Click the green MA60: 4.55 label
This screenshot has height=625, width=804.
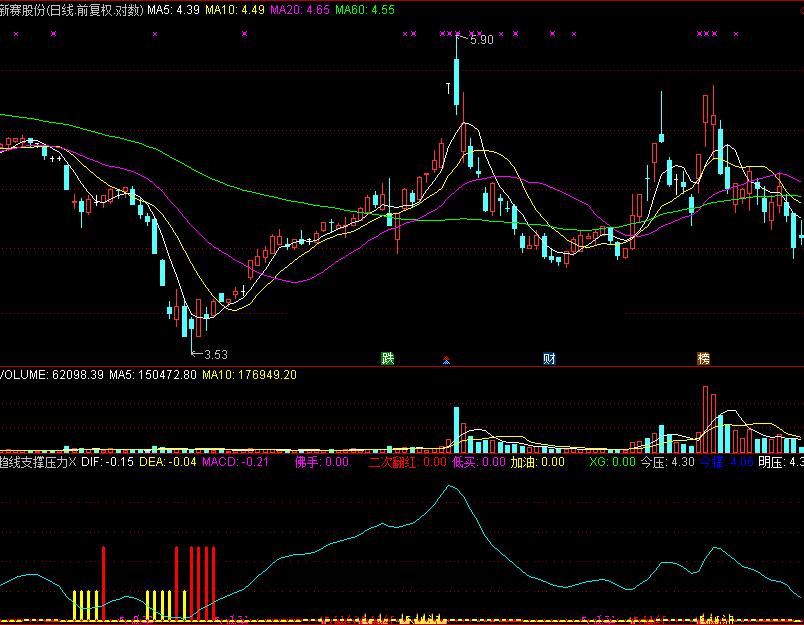[365, 10]
